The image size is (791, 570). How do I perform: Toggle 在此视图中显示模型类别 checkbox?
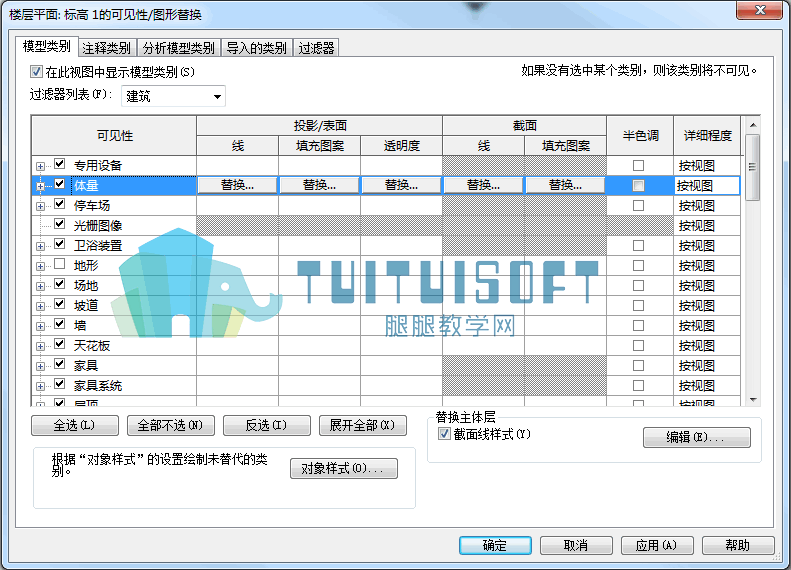pos(36,72)
